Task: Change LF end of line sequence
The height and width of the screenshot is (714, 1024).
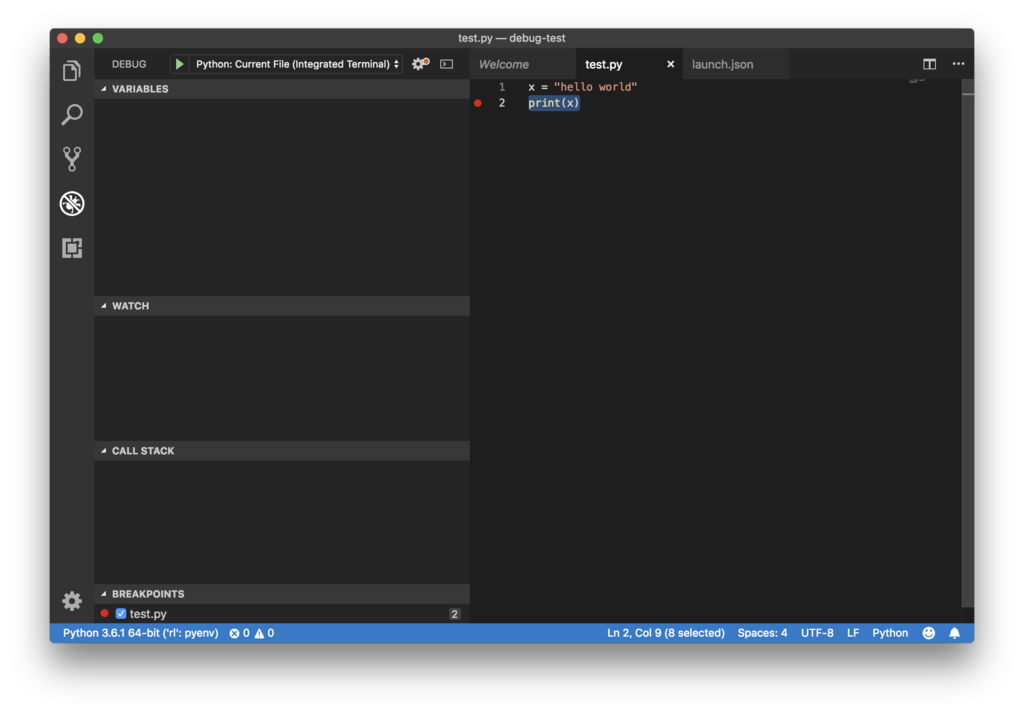Action: click(x=853, y=633)
